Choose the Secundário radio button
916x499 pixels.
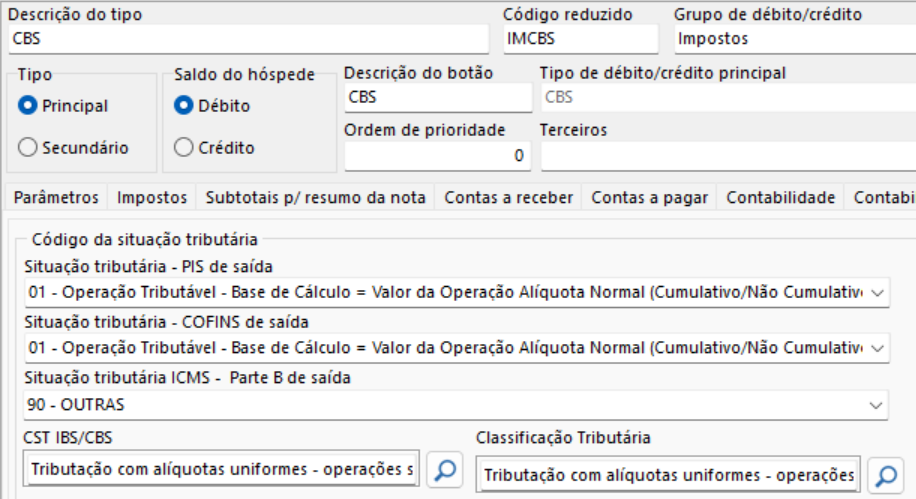coord(28,147)
